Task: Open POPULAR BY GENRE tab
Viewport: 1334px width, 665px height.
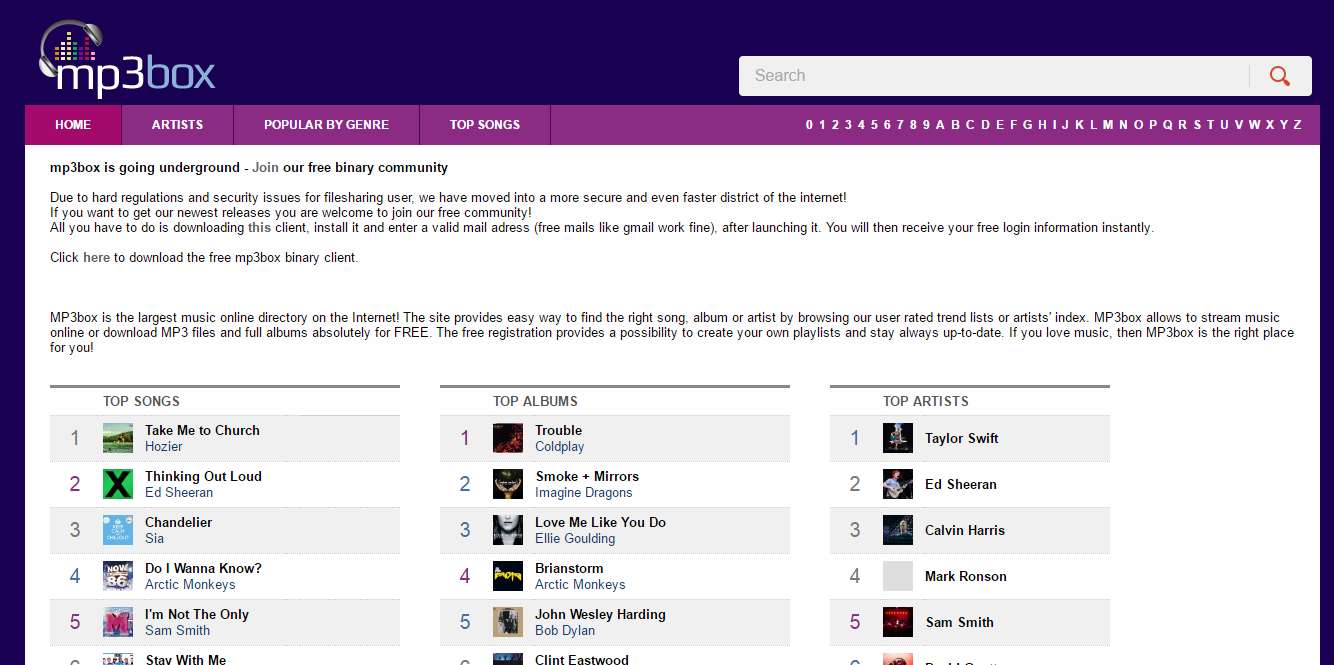Action: 326,125
